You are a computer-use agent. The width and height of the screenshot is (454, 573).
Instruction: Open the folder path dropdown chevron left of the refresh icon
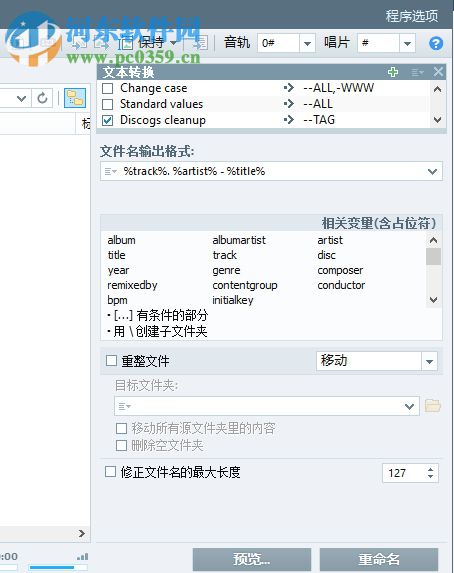click(x=21, y=98)
